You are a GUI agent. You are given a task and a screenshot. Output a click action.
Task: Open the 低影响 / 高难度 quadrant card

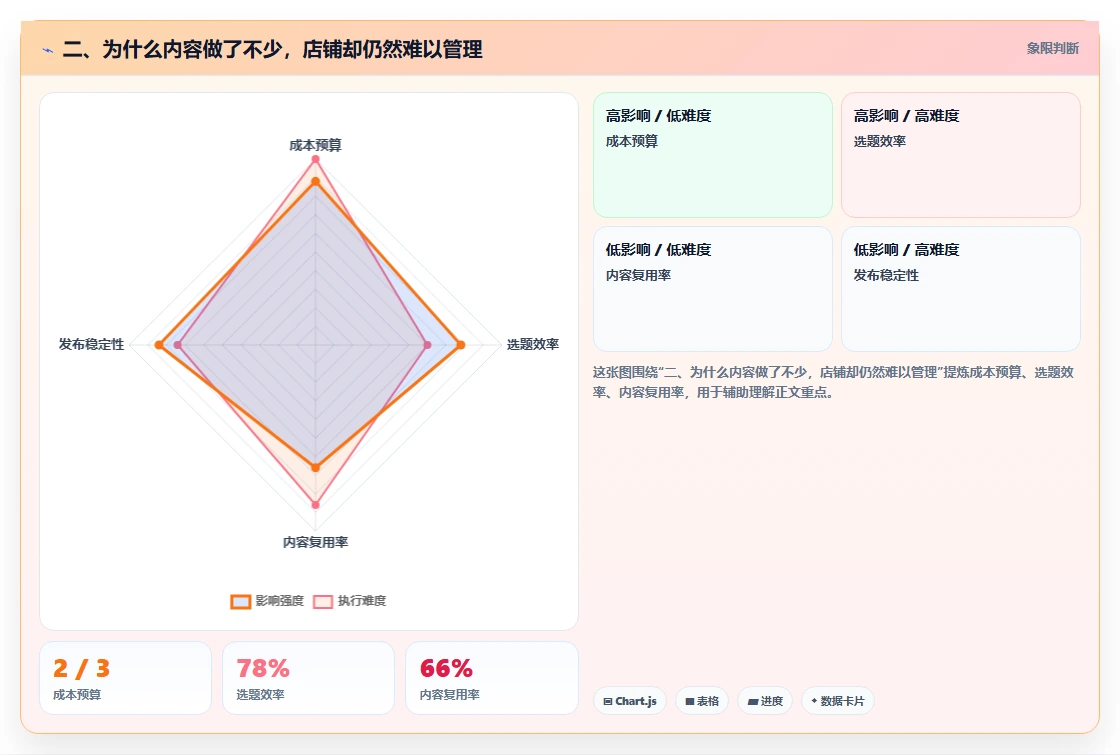(961, 289)
